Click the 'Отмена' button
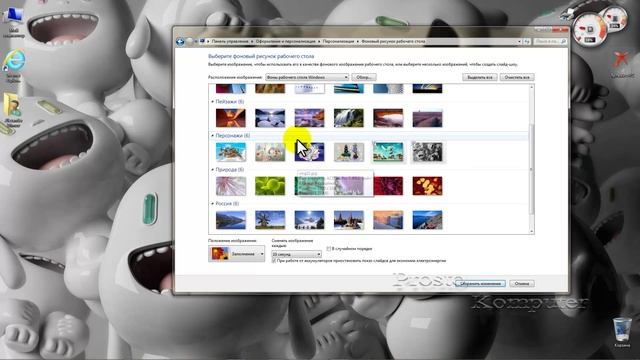640x360 pixels. pyautogui.click(x=522, y=283)
